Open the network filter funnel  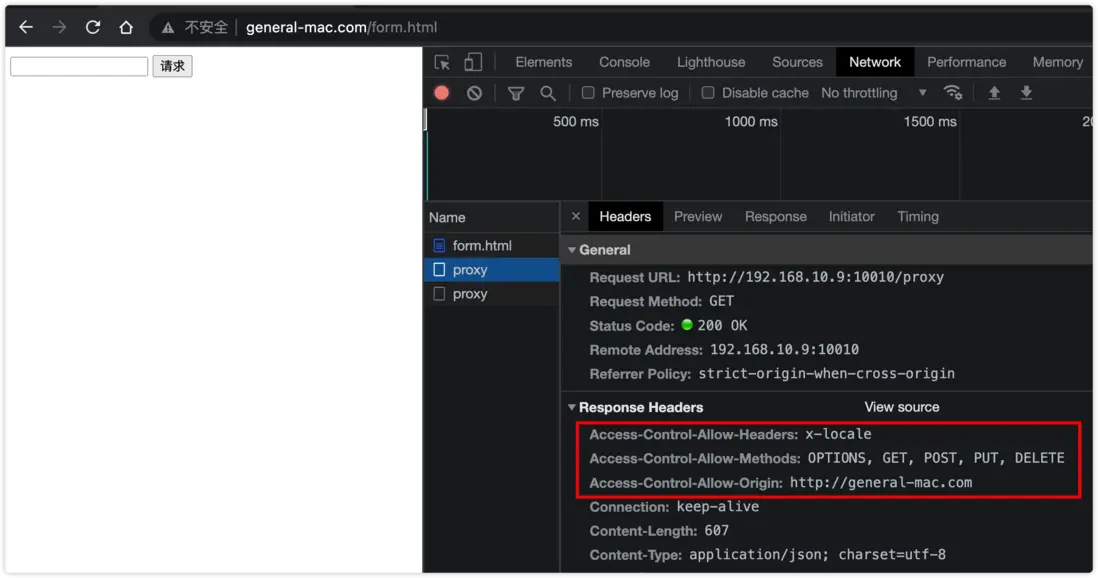click(516, 93)
